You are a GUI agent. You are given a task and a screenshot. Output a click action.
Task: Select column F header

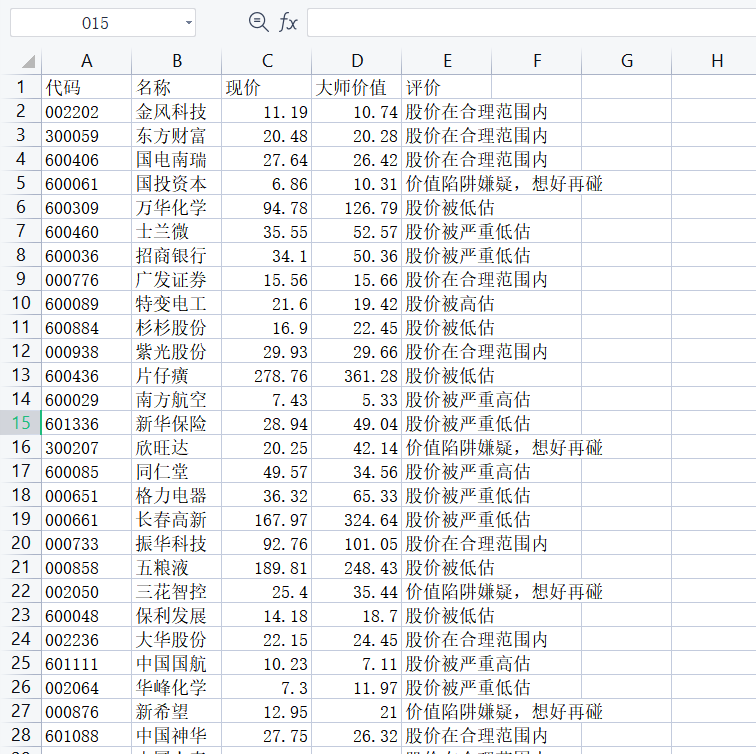(x=537, y=61)
